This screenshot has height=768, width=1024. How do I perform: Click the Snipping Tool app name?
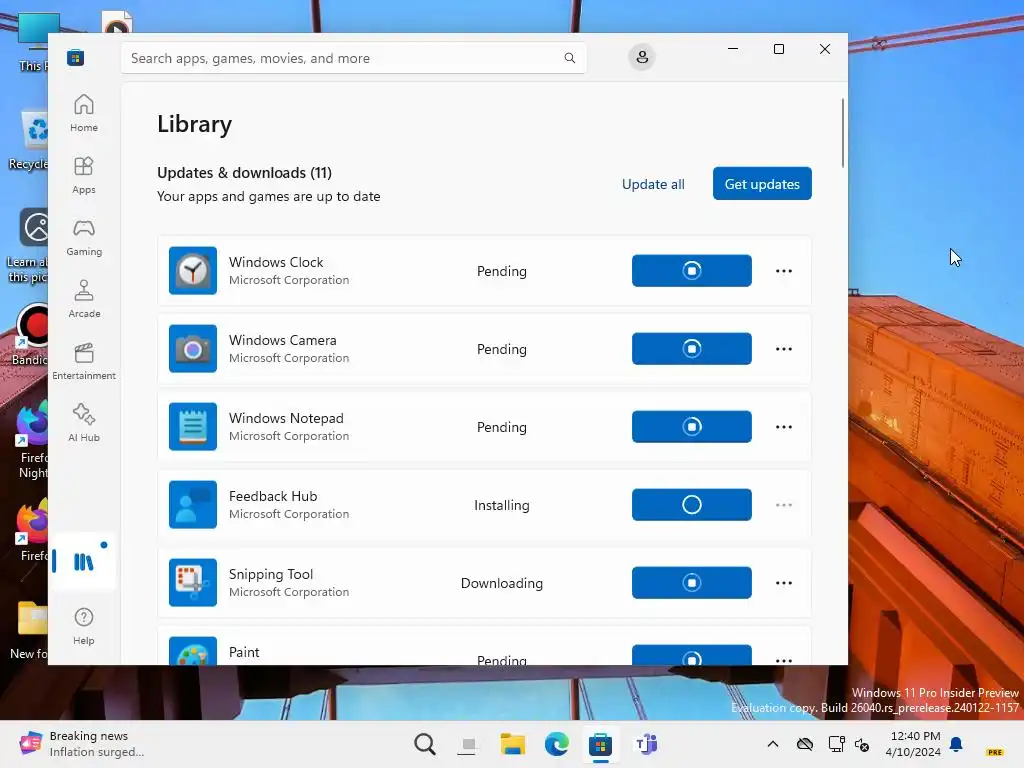click(270, 574)
